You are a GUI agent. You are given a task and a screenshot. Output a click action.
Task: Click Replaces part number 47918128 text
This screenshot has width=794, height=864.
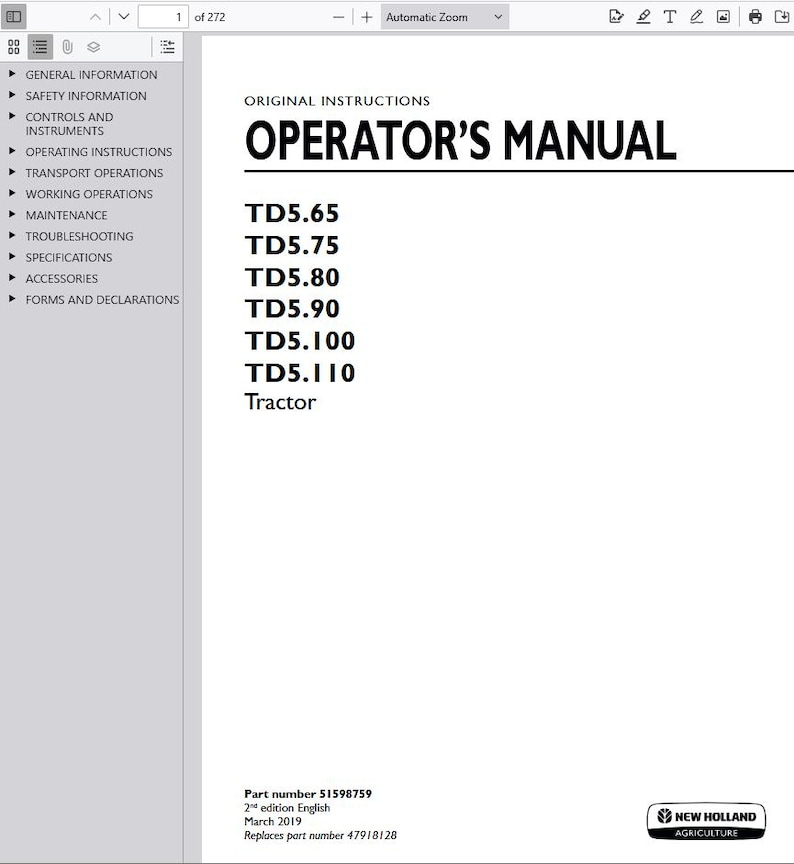tap(320, 835)
